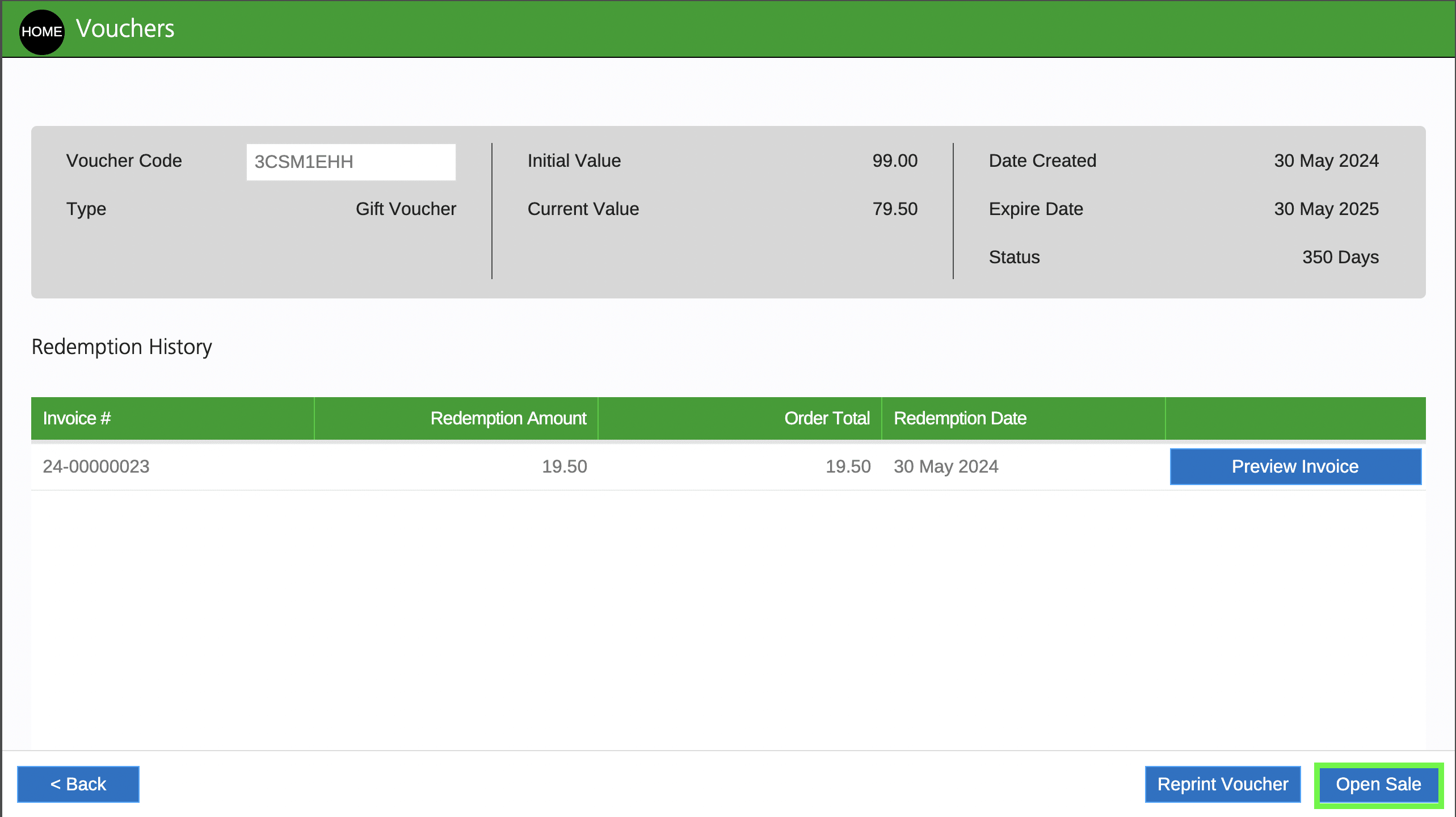The image size is (1456, 817).
Task: Click the Initial Value 99.00 amount
Action: (895, 161)
